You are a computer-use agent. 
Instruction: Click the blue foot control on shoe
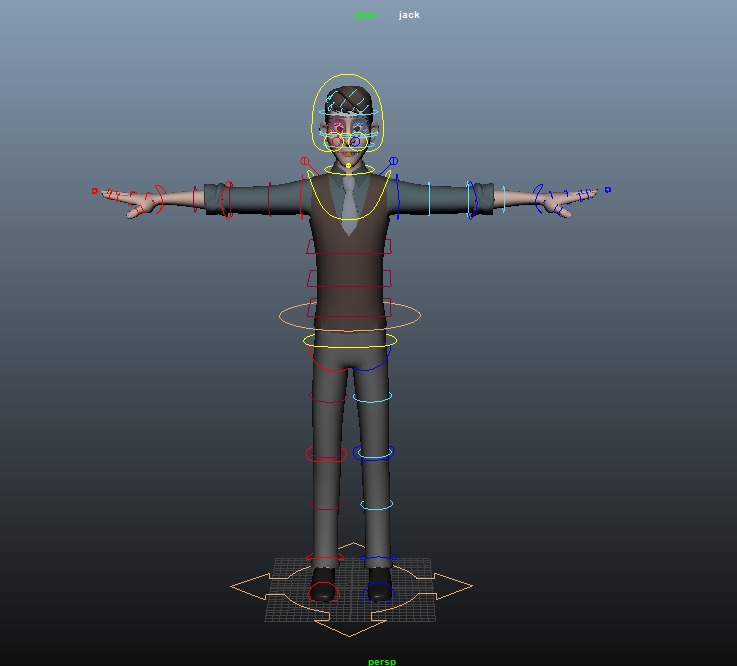[378, 589]
